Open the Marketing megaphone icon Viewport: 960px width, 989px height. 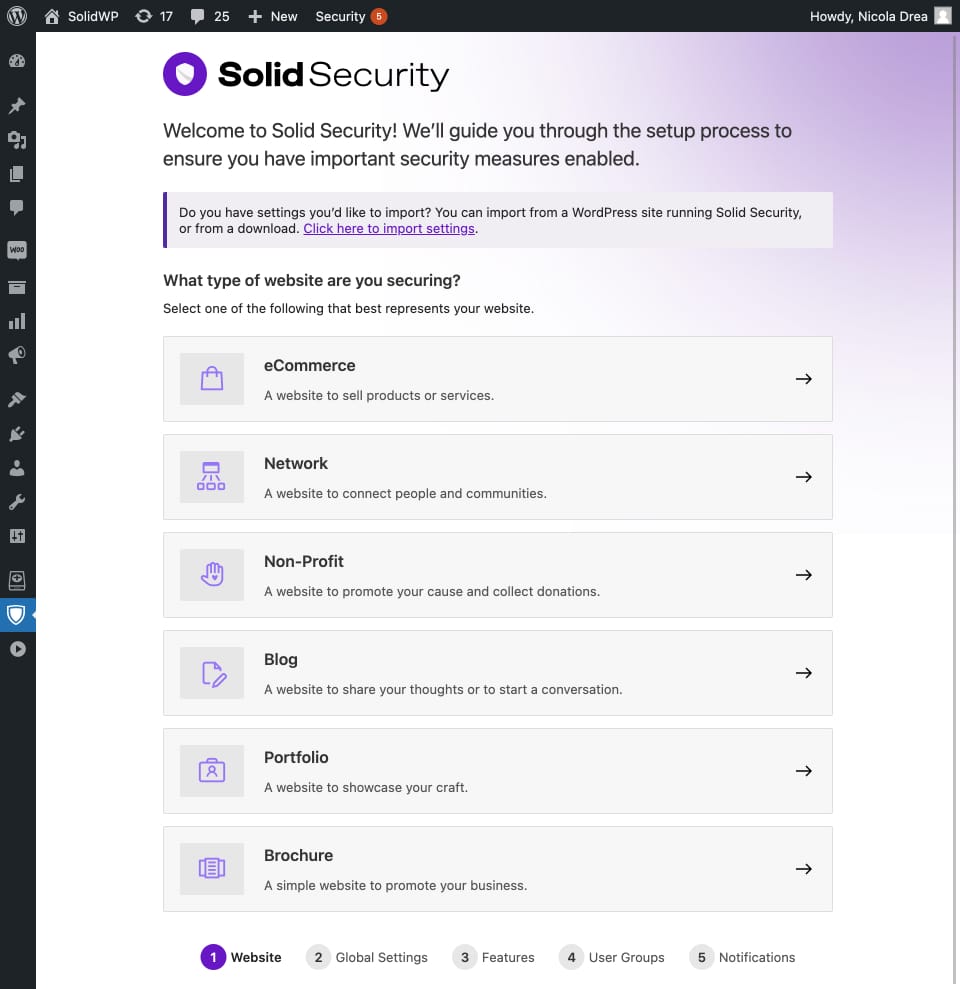point(16,355)
